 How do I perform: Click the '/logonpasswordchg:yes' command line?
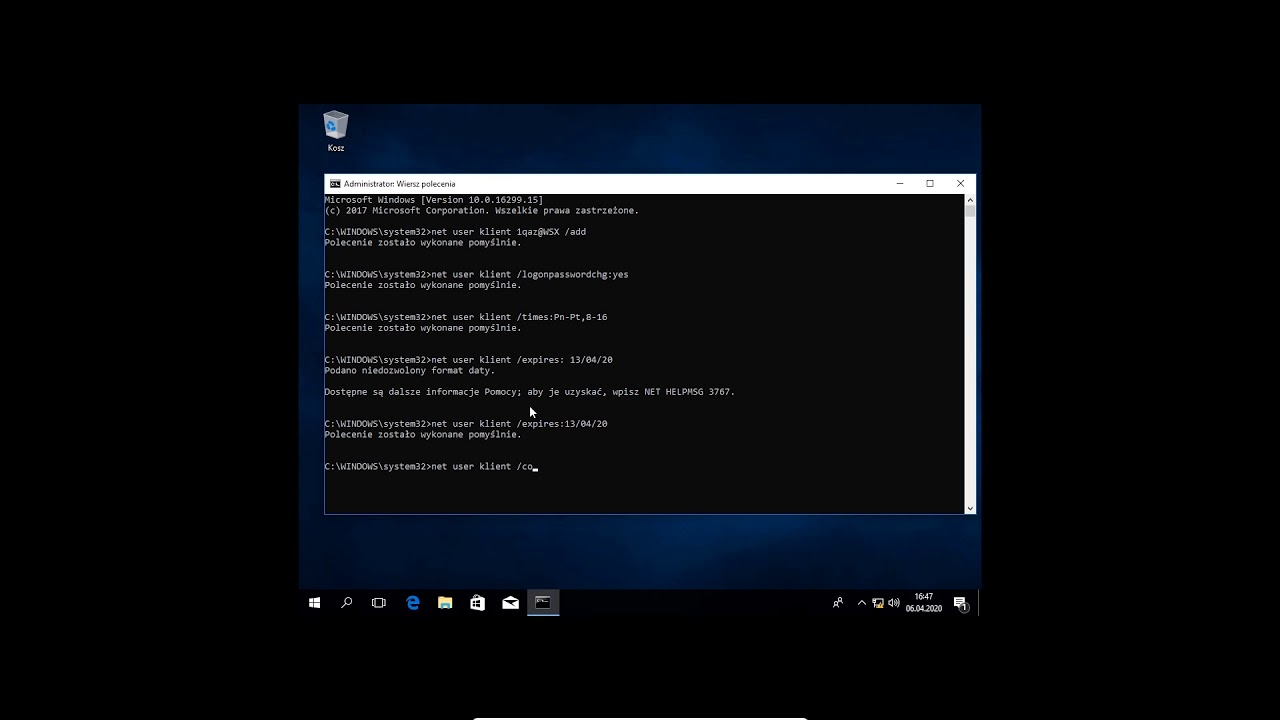476,274
